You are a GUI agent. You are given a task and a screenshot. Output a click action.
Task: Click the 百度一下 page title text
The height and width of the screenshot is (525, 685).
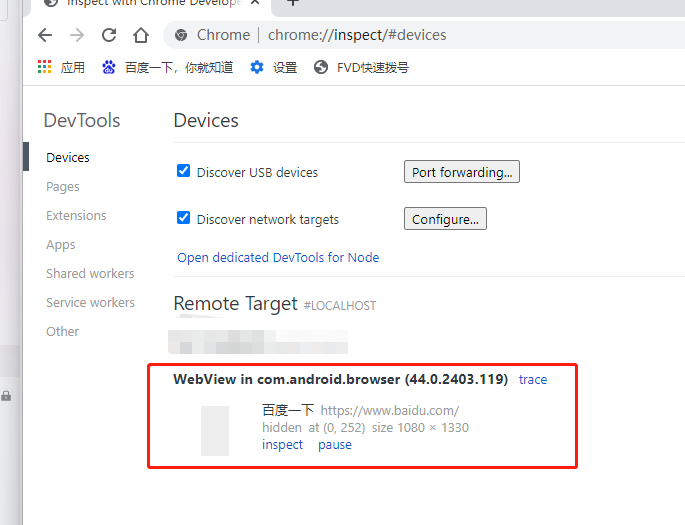pyautogui.click(x=288, y=410)
